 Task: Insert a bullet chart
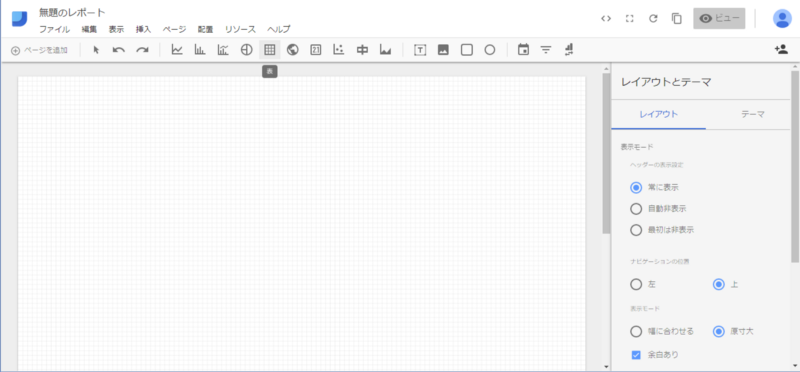coord(362,50)
